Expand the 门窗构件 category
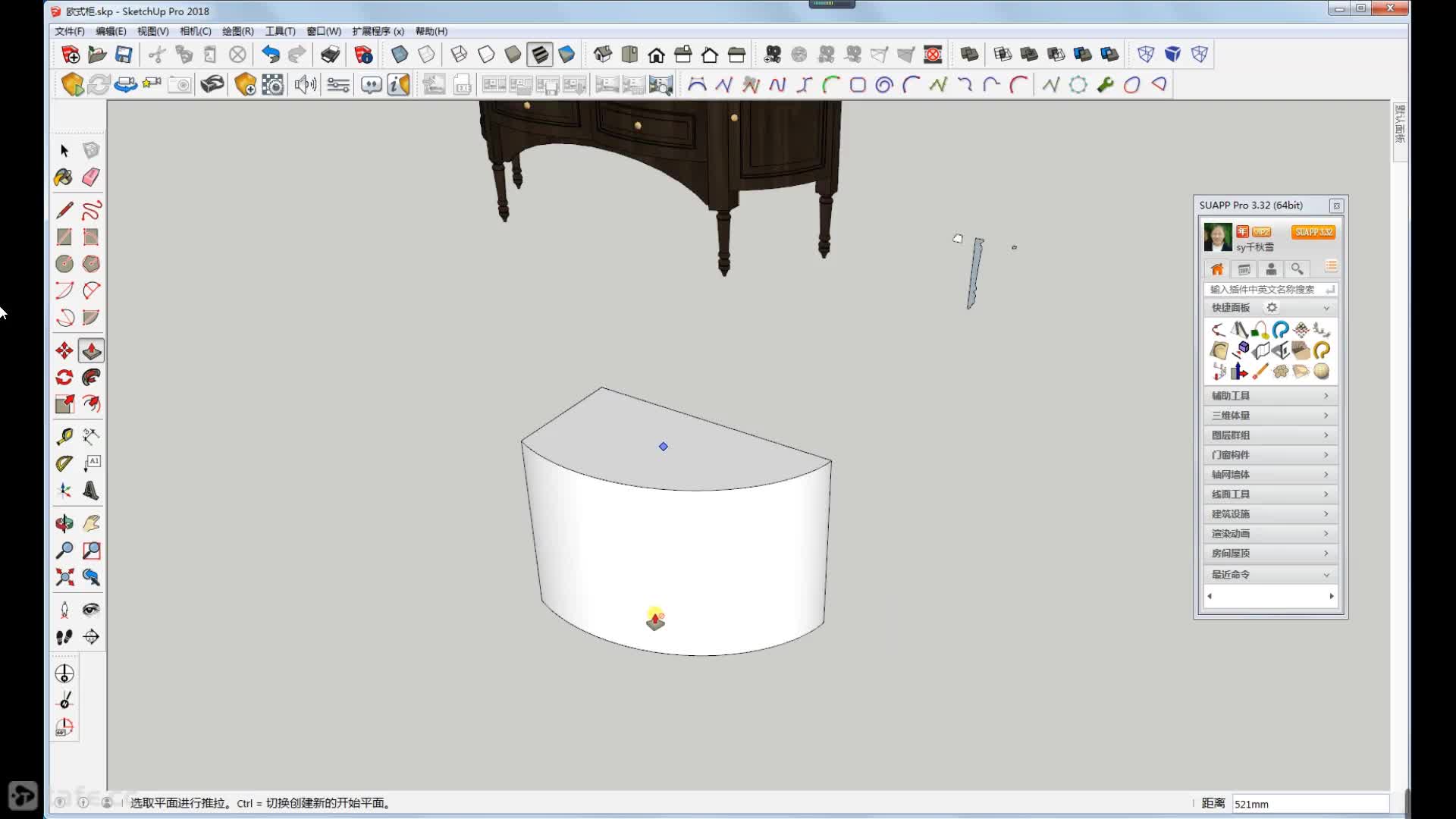The width and height of the screenshot is (1456, 819). pos(1270,455)
